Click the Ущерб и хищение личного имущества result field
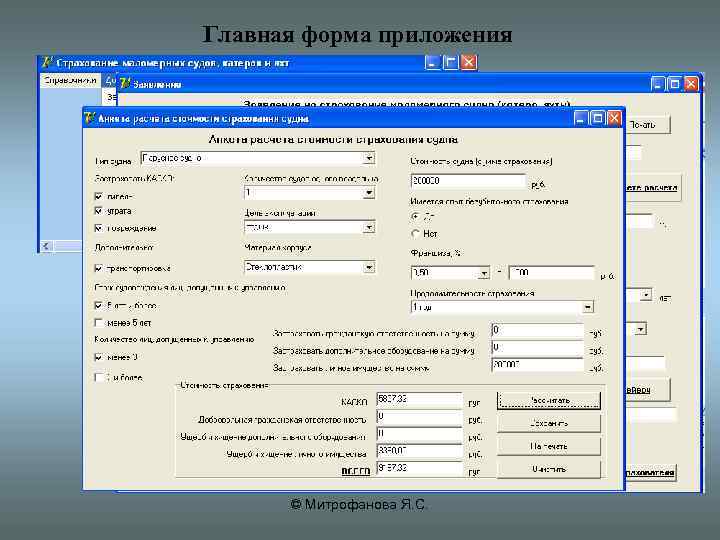Screen dimensions: 720x540 click(x=419, y=451)
